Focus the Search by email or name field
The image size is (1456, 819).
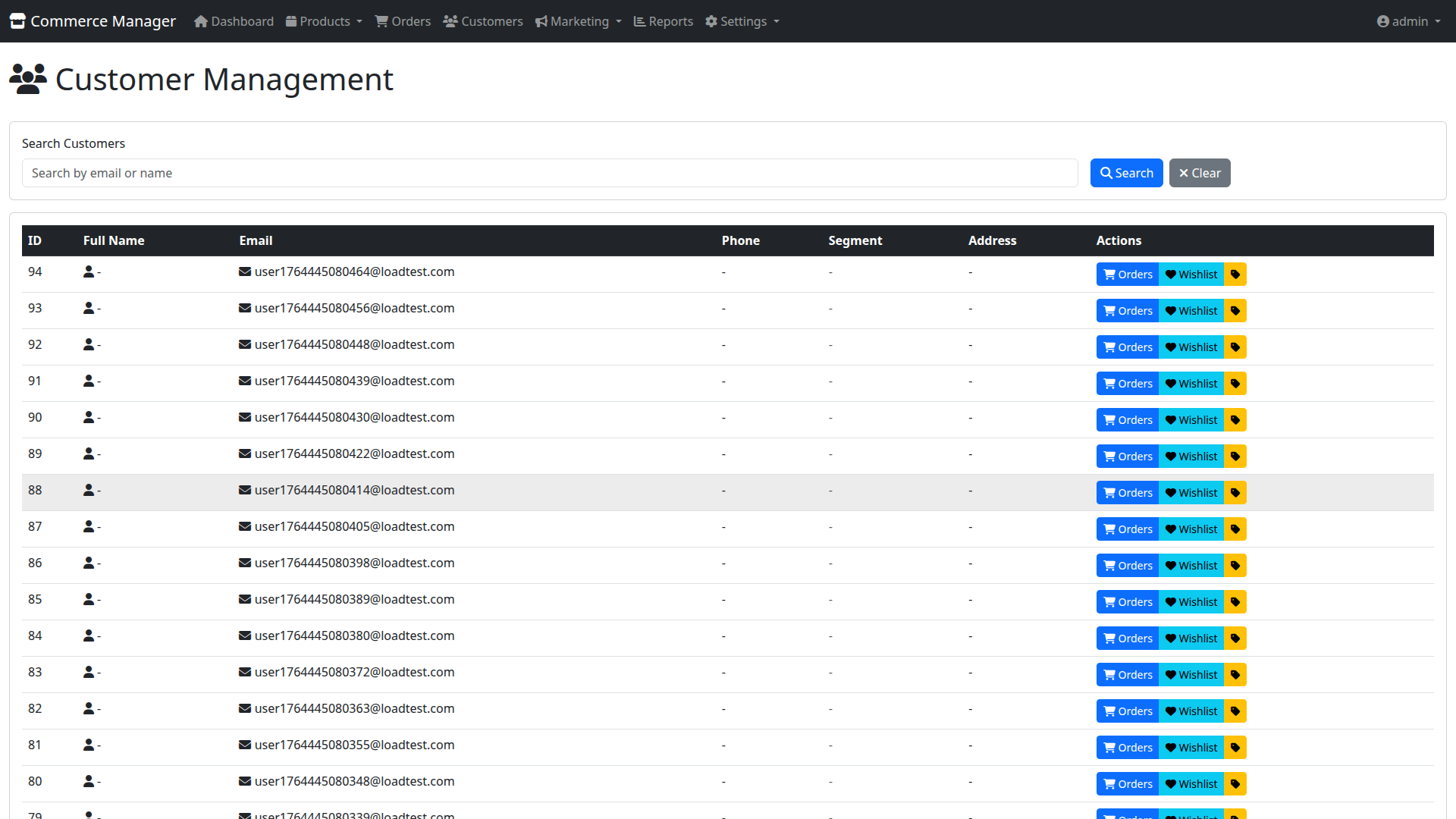coord(550,173)
